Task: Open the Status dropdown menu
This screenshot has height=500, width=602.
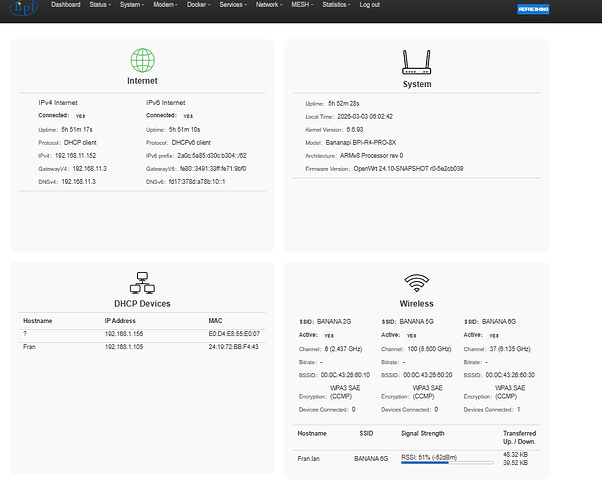Action: pos(99,5)
